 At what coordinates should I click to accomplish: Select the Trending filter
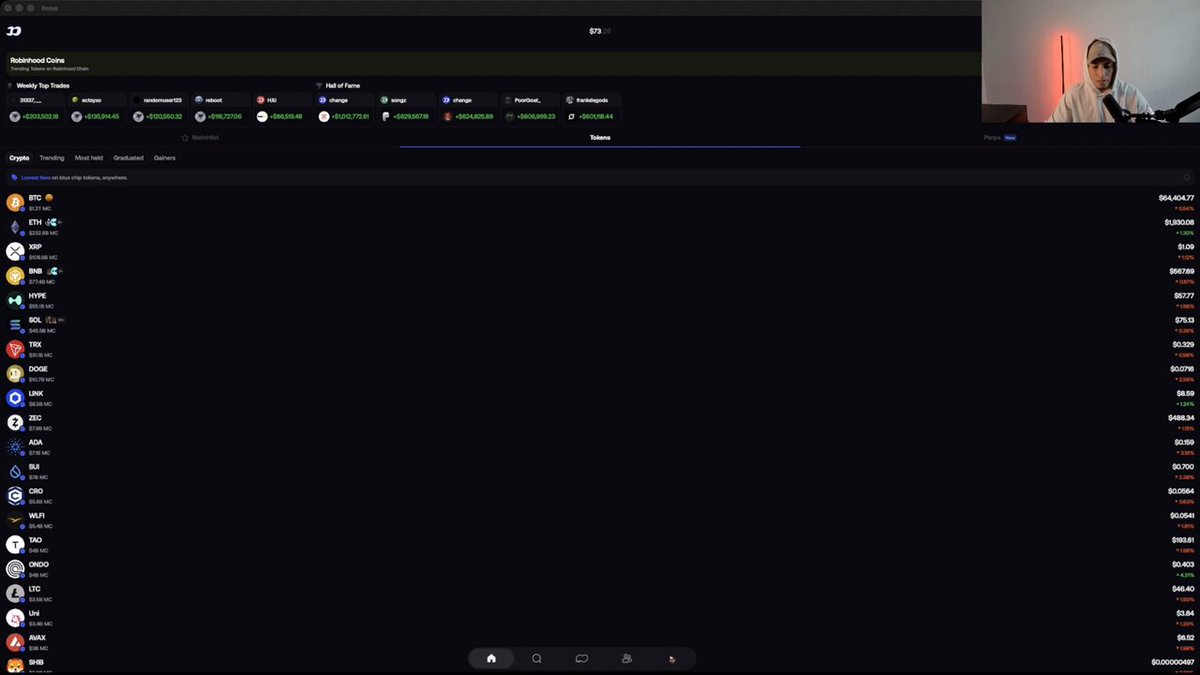pyautogui.click(x=52, y=158)
